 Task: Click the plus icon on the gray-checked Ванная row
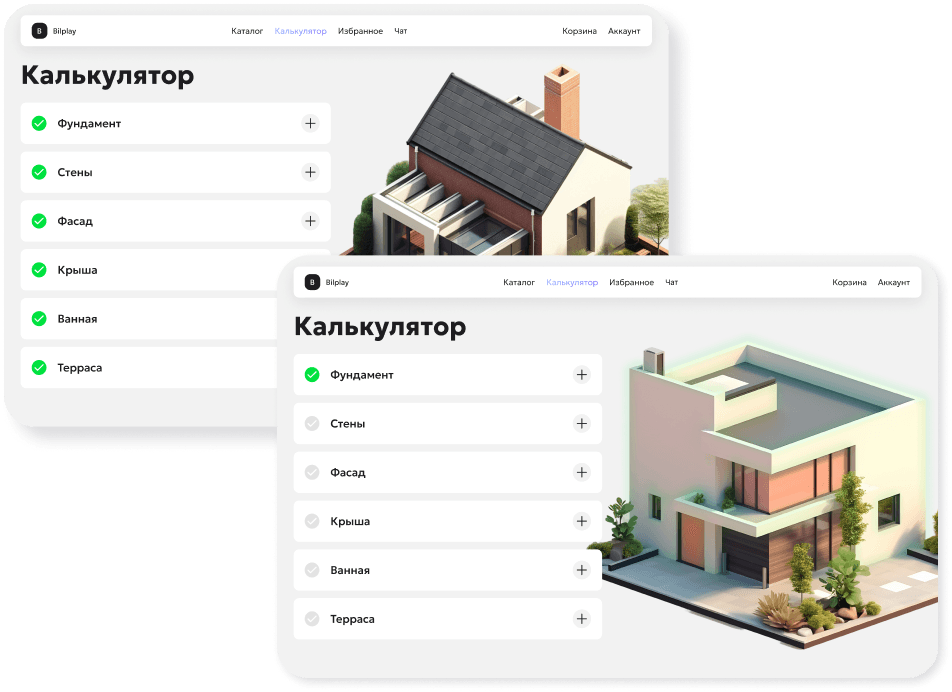pos(582,570)
